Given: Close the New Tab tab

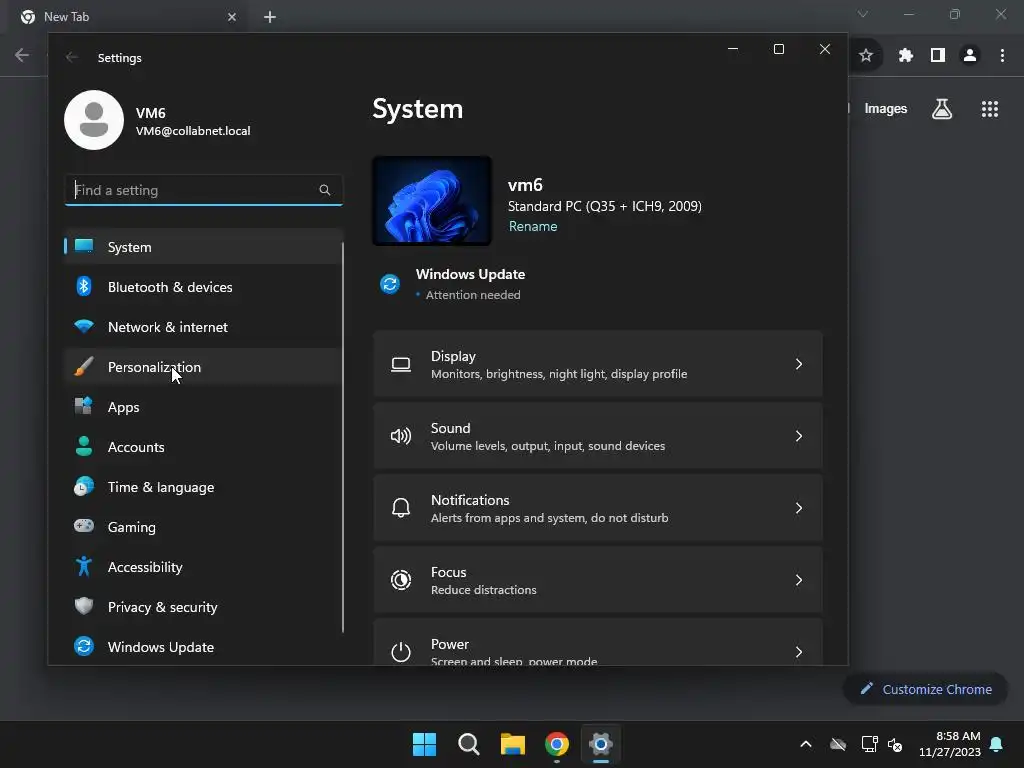Looking at the screenshot, I should (x=232, y=17).
